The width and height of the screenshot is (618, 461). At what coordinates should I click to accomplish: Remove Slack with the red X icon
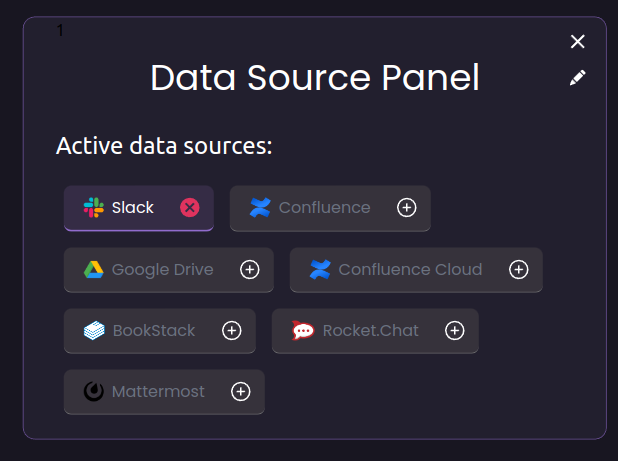coord(190,208)
